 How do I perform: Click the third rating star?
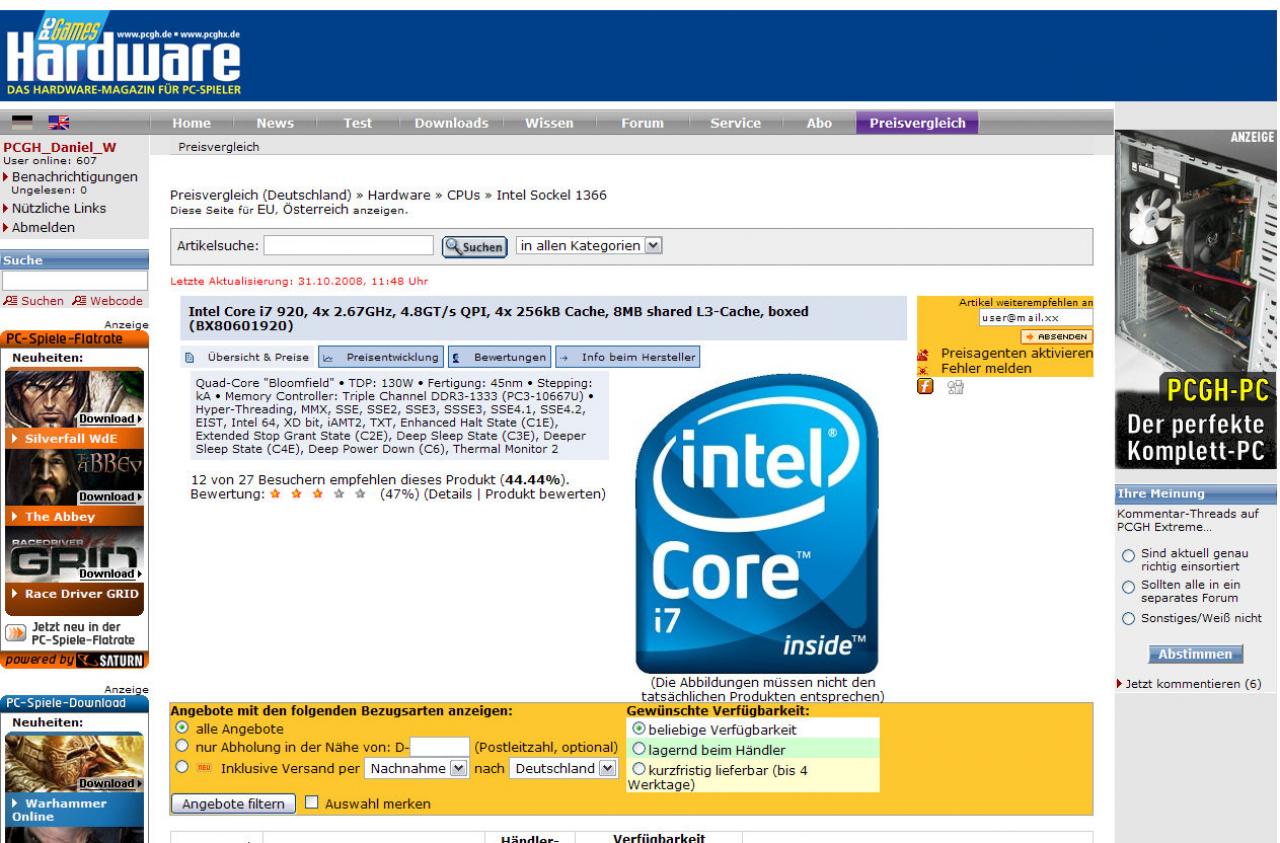(x=317, y=494)
